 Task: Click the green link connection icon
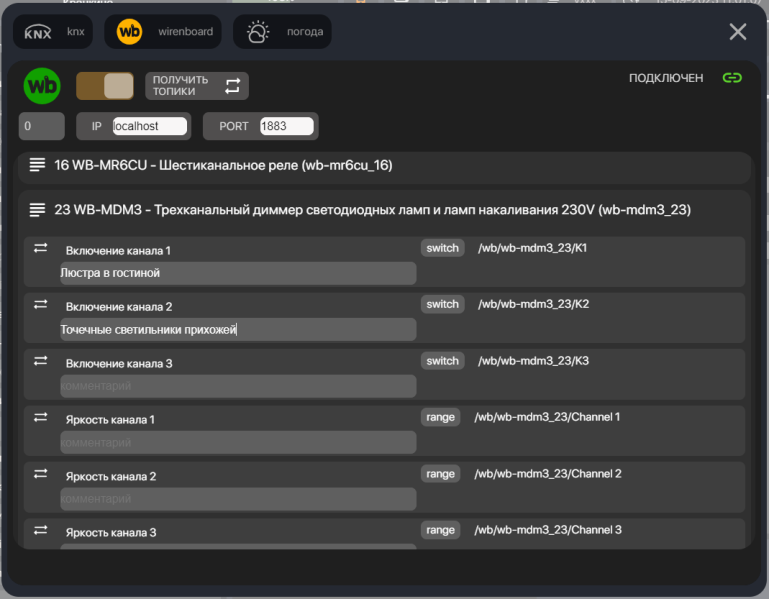732,78
